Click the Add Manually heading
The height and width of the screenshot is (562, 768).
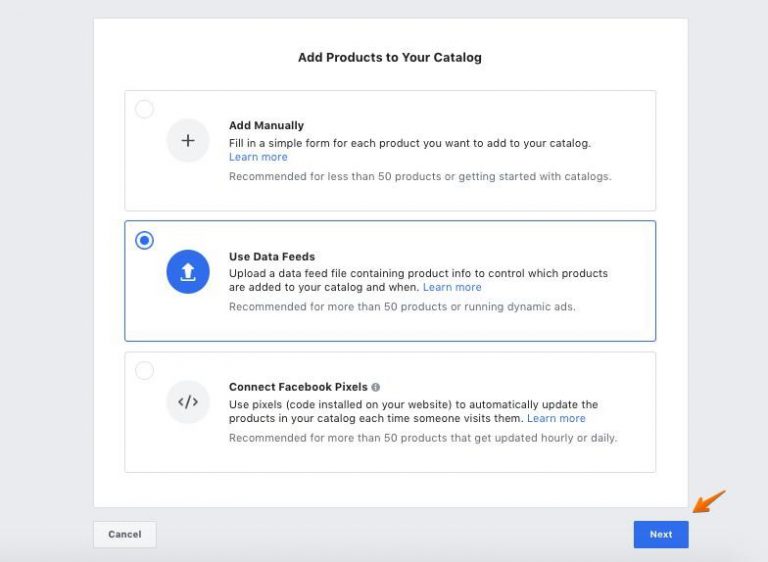[x=266, y=125]
